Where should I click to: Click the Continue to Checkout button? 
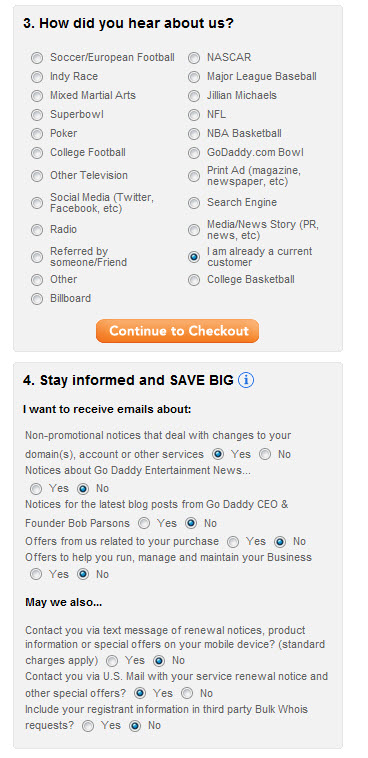[177, 331]
